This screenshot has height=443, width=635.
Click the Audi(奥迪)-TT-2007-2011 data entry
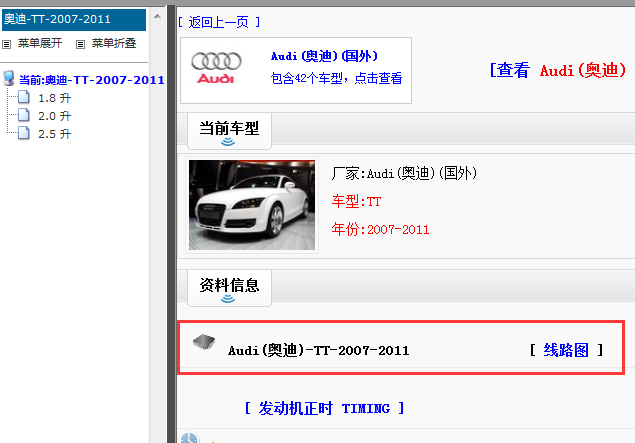(319, 350)
